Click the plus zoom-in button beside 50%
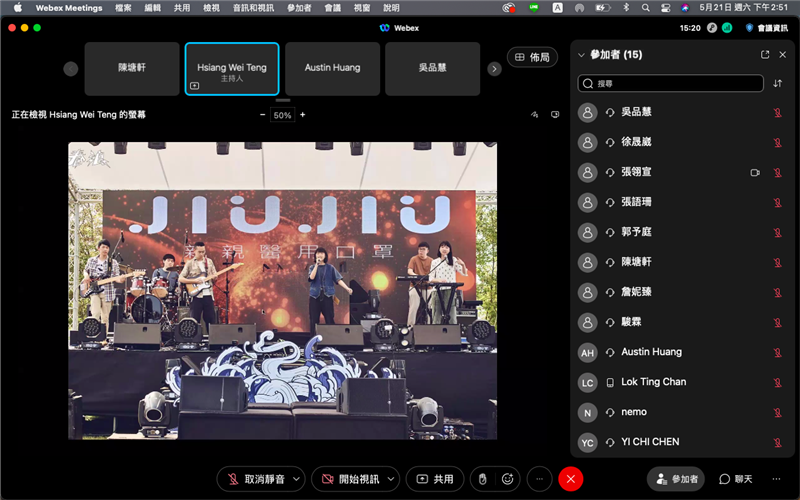The height and width of the screenshot is (500, 800). tap(303, 115)
